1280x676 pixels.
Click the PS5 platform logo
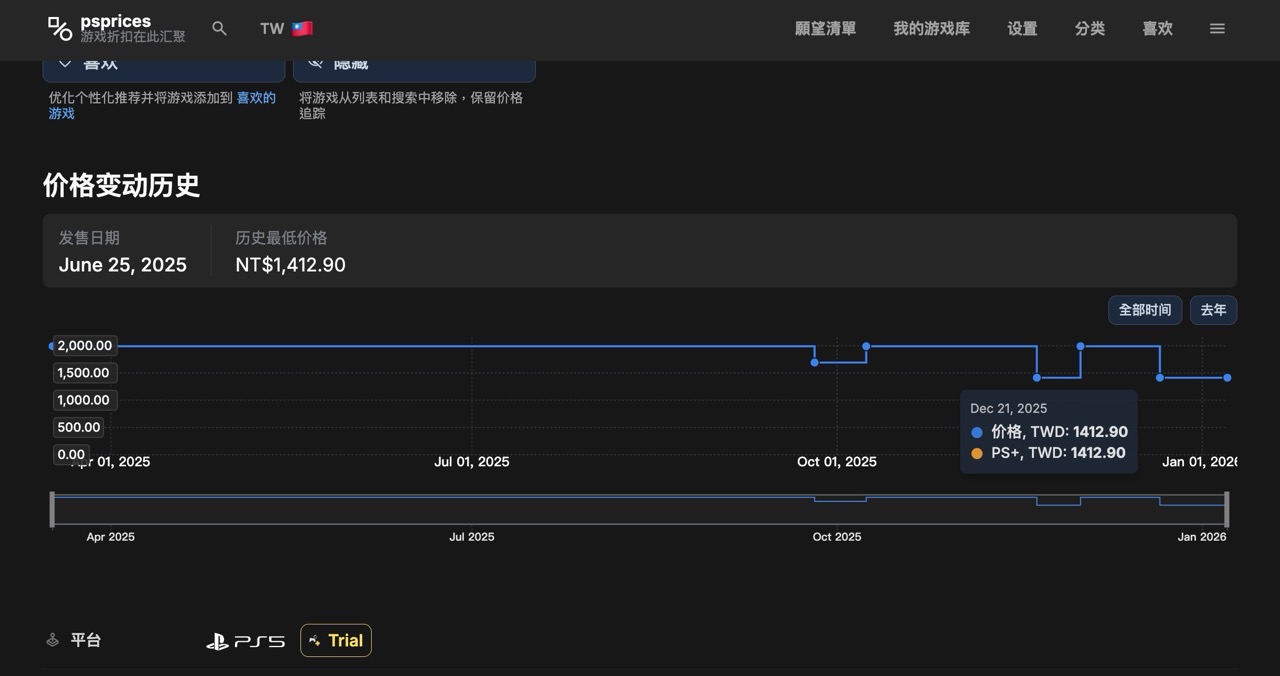[x=245, y=641]
